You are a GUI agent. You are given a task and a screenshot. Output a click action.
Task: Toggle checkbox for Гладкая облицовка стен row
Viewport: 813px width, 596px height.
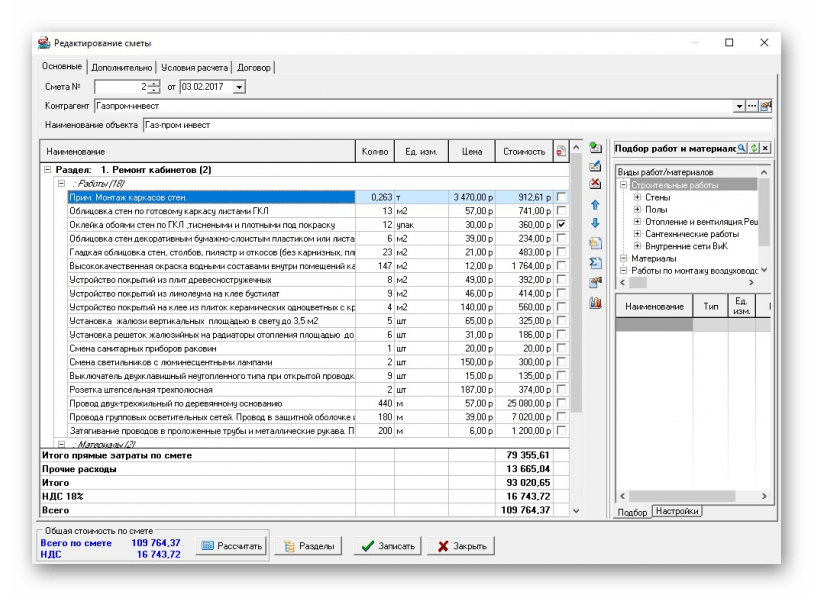561,252
